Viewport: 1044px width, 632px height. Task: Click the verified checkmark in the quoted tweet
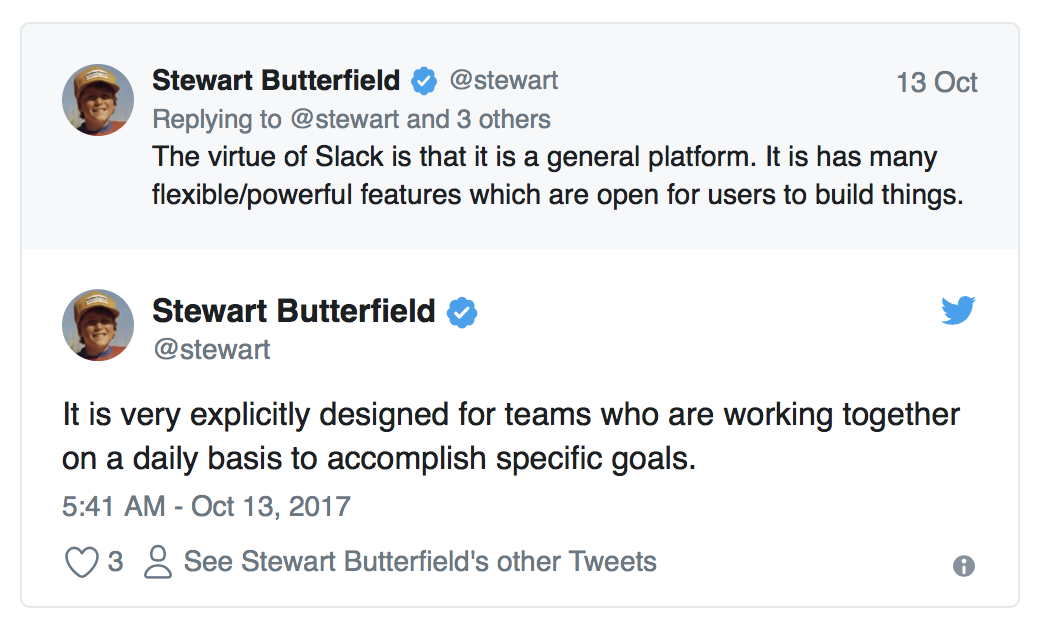[x=424, y=80]
